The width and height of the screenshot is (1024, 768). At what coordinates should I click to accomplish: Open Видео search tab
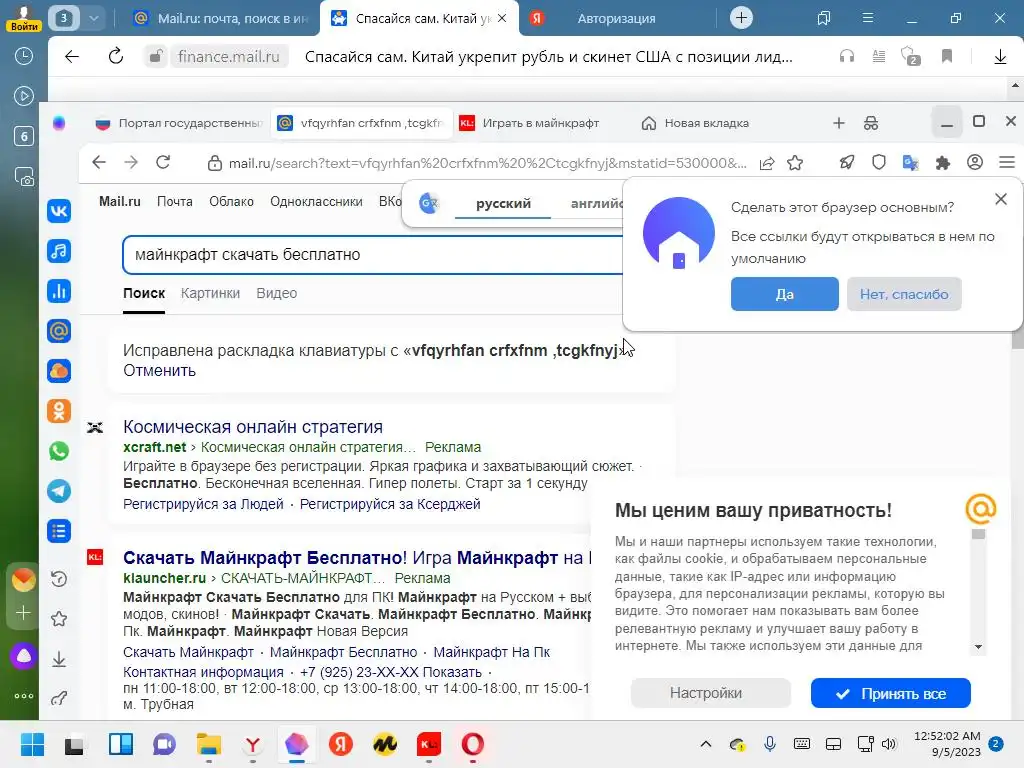(x=276, y=293)
